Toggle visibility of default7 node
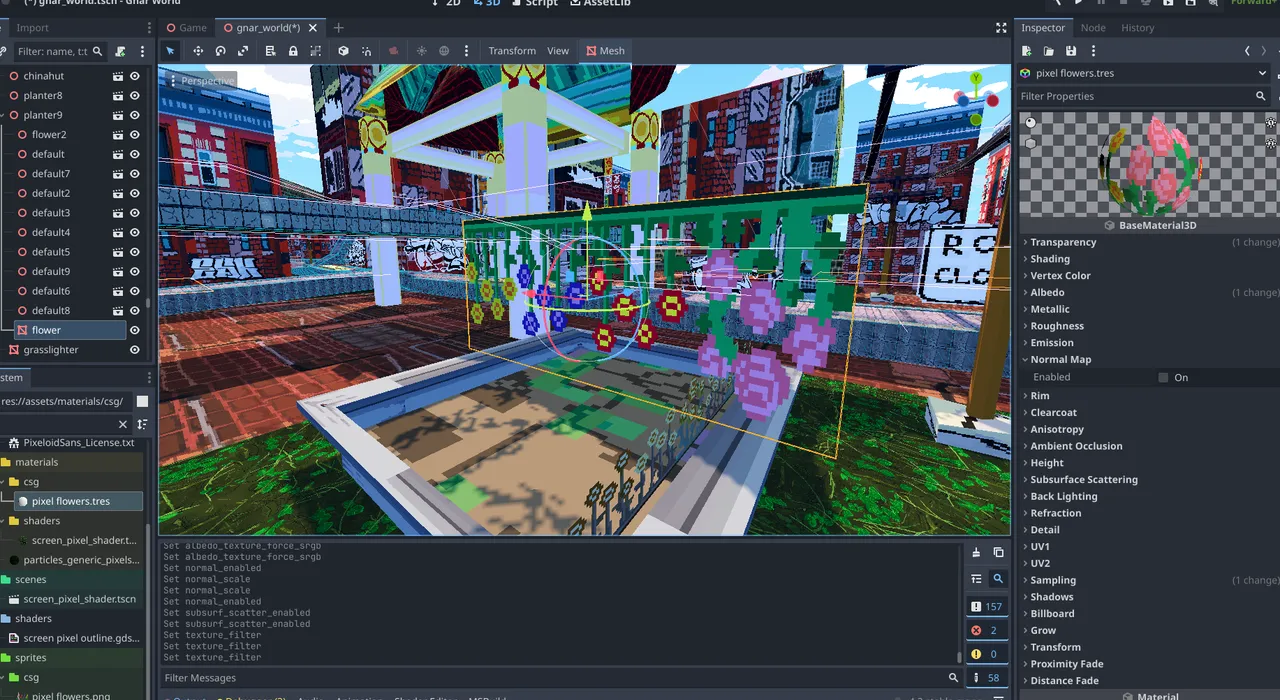 (x=135, y=174)
